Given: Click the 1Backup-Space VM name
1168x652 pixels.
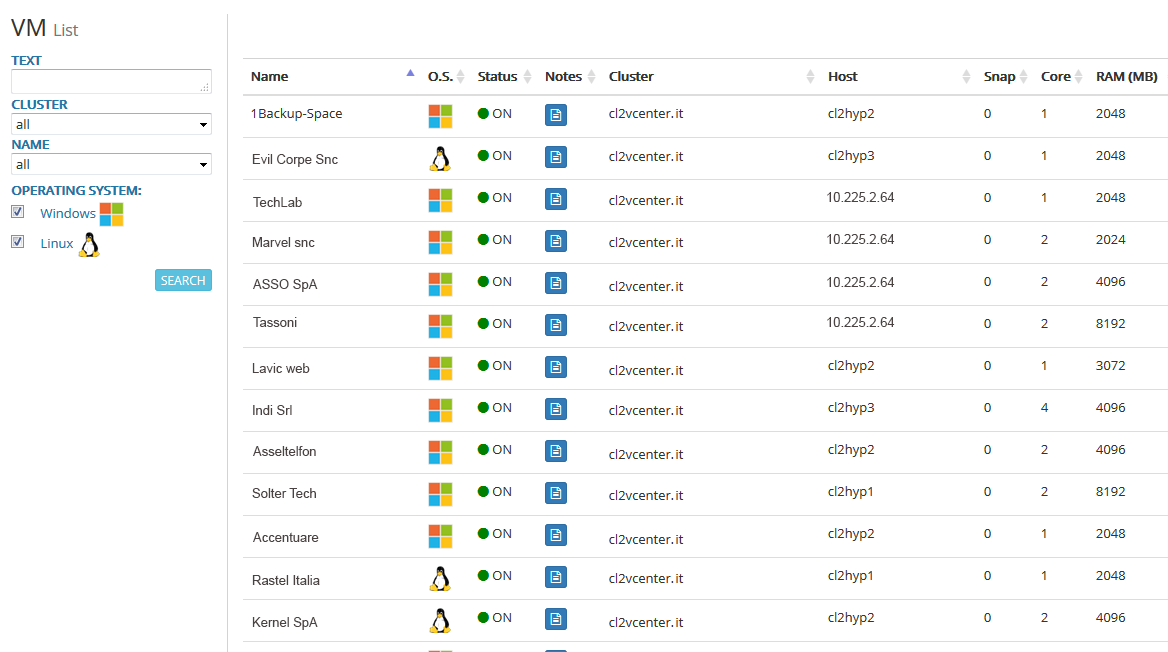Looking at the screenshot, I should click(x=296, y=114).
